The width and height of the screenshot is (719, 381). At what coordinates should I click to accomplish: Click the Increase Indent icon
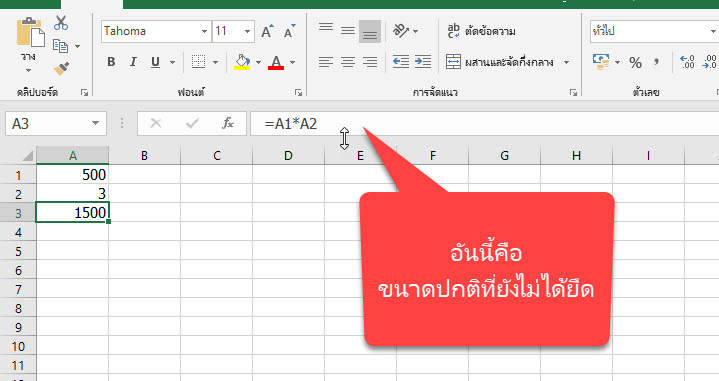pos(423,61)
